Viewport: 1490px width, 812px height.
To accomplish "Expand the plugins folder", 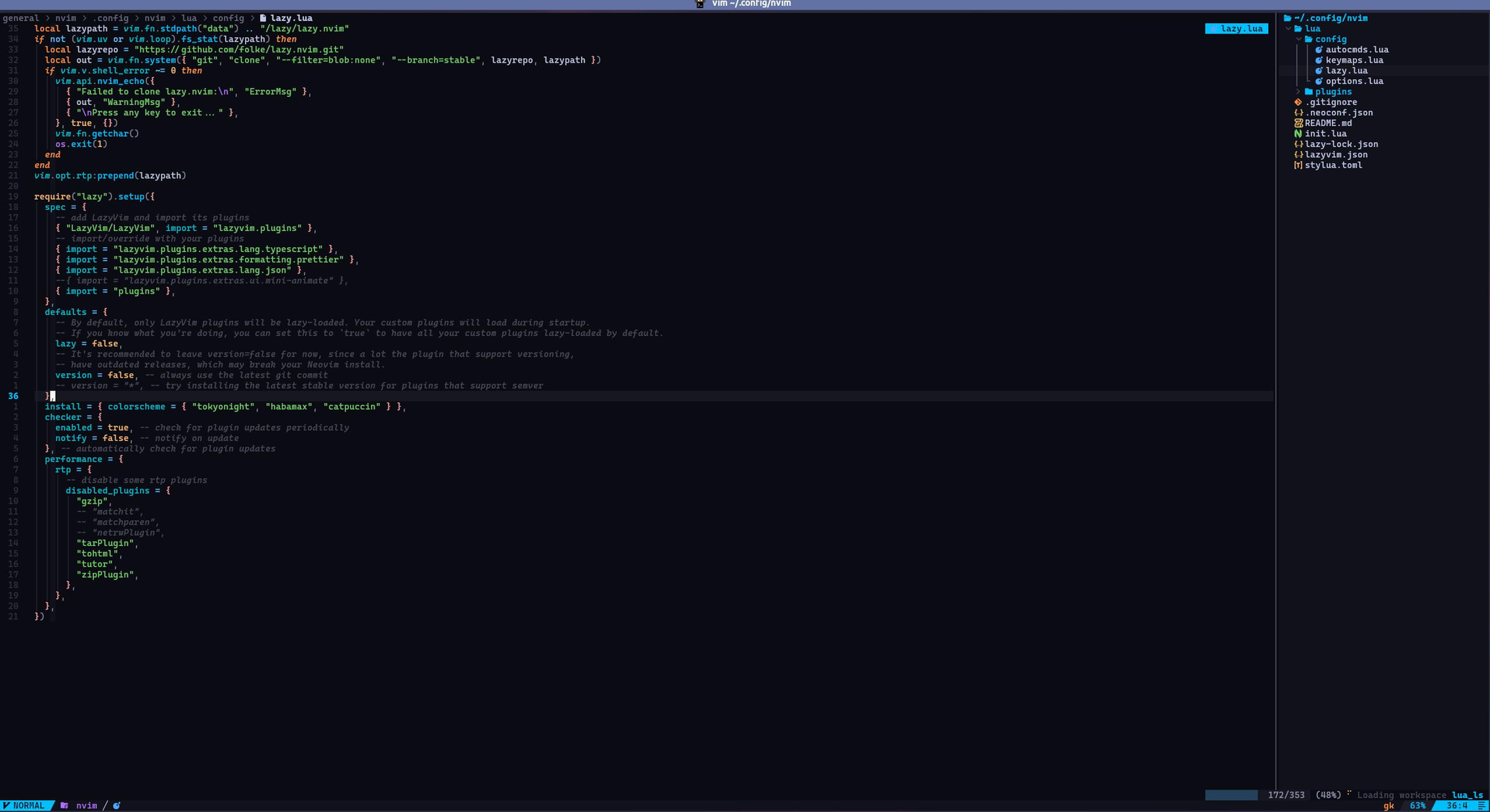I will click(1299, 92).
